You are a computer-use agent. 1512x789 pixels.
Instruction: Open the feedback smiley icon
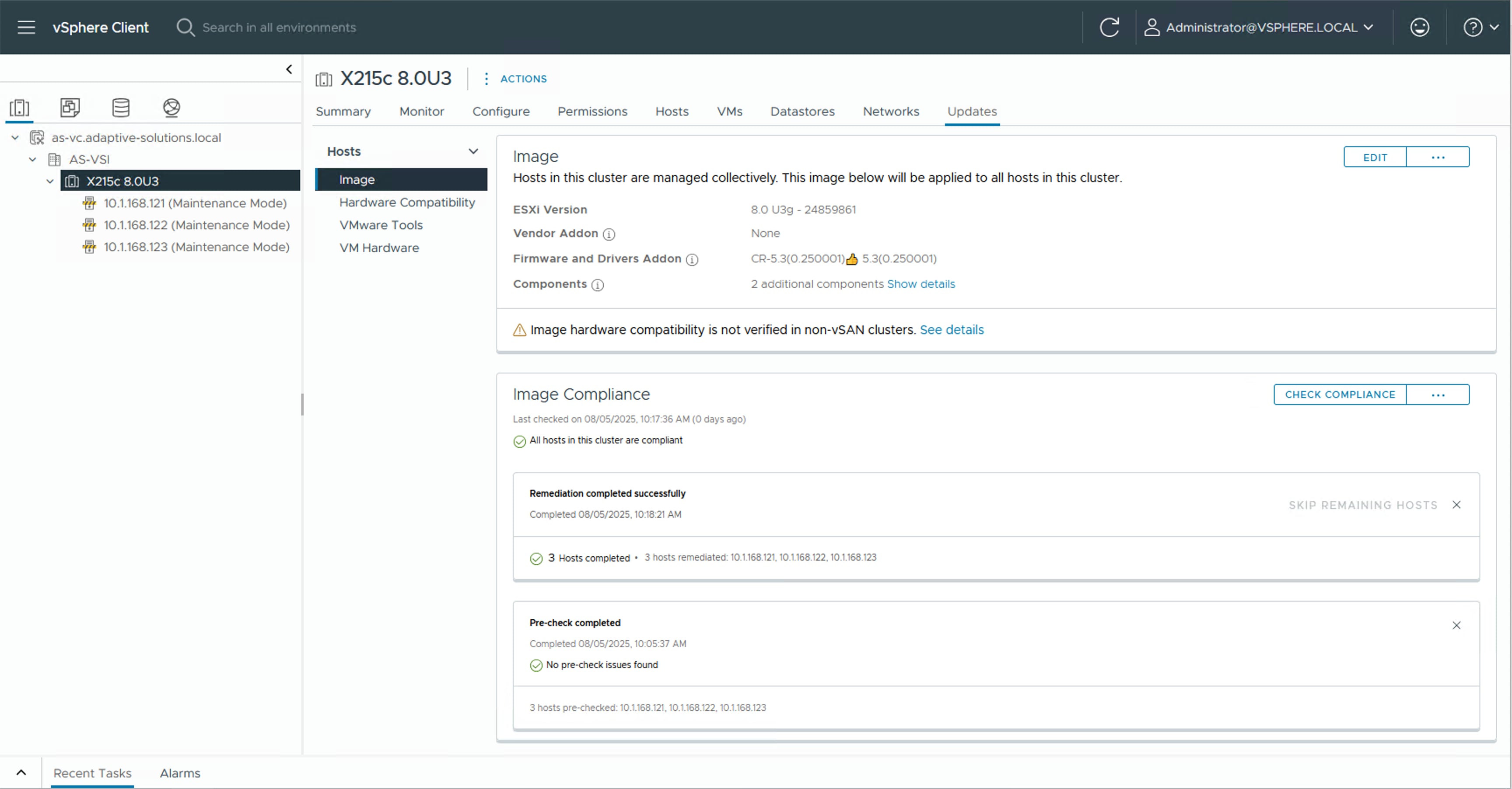coord(1419,27)
